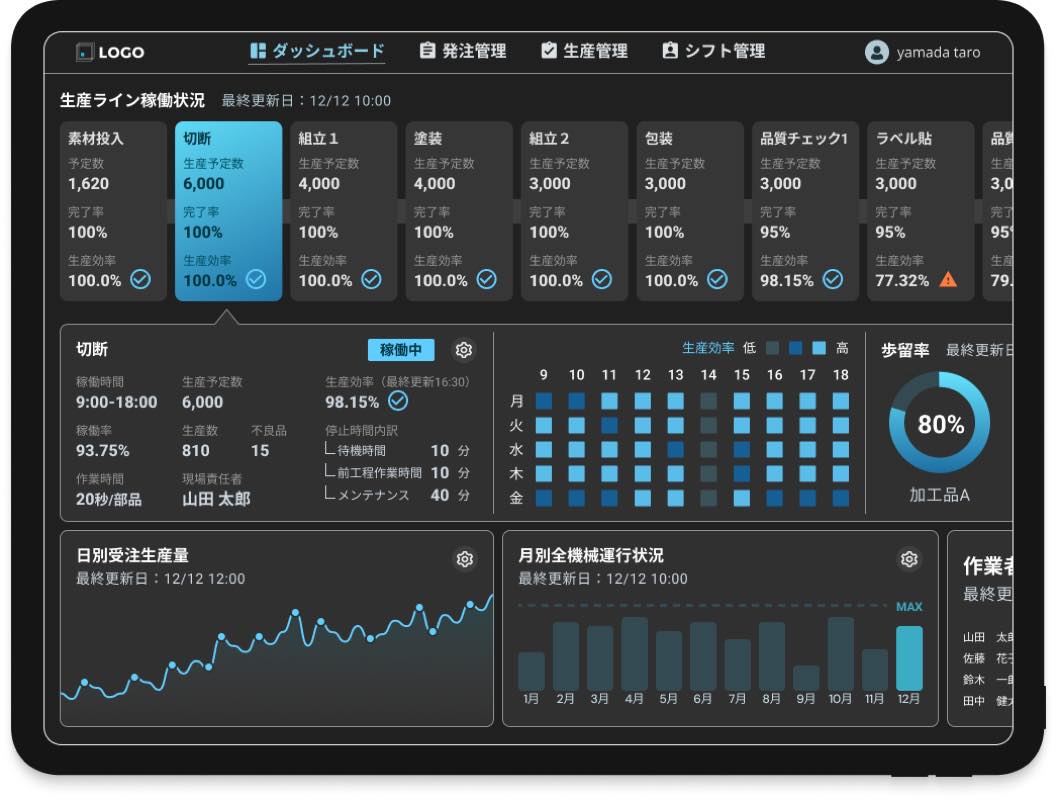Click the light blue 高 efficiency legend swatch
1057x800 pixels.
click(x=819, y=348)
